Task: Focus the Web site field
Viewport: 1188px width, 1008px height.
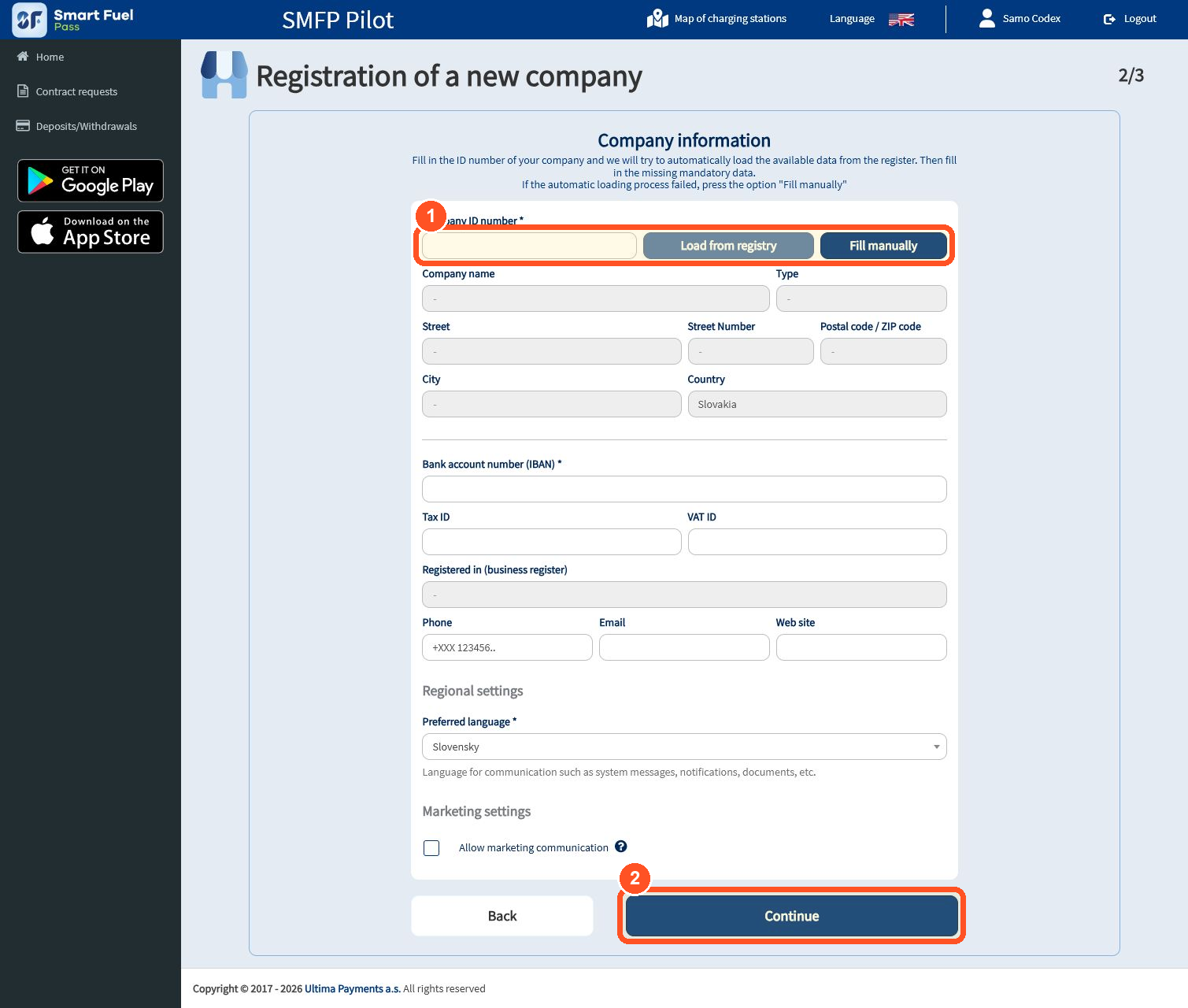Action: [861, 647]
